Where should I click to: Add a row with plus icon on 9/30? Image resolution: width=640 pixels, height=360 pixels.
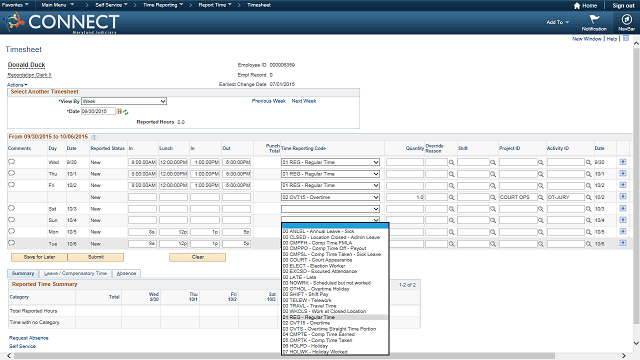pyautogui.click(x=623, y=162)
